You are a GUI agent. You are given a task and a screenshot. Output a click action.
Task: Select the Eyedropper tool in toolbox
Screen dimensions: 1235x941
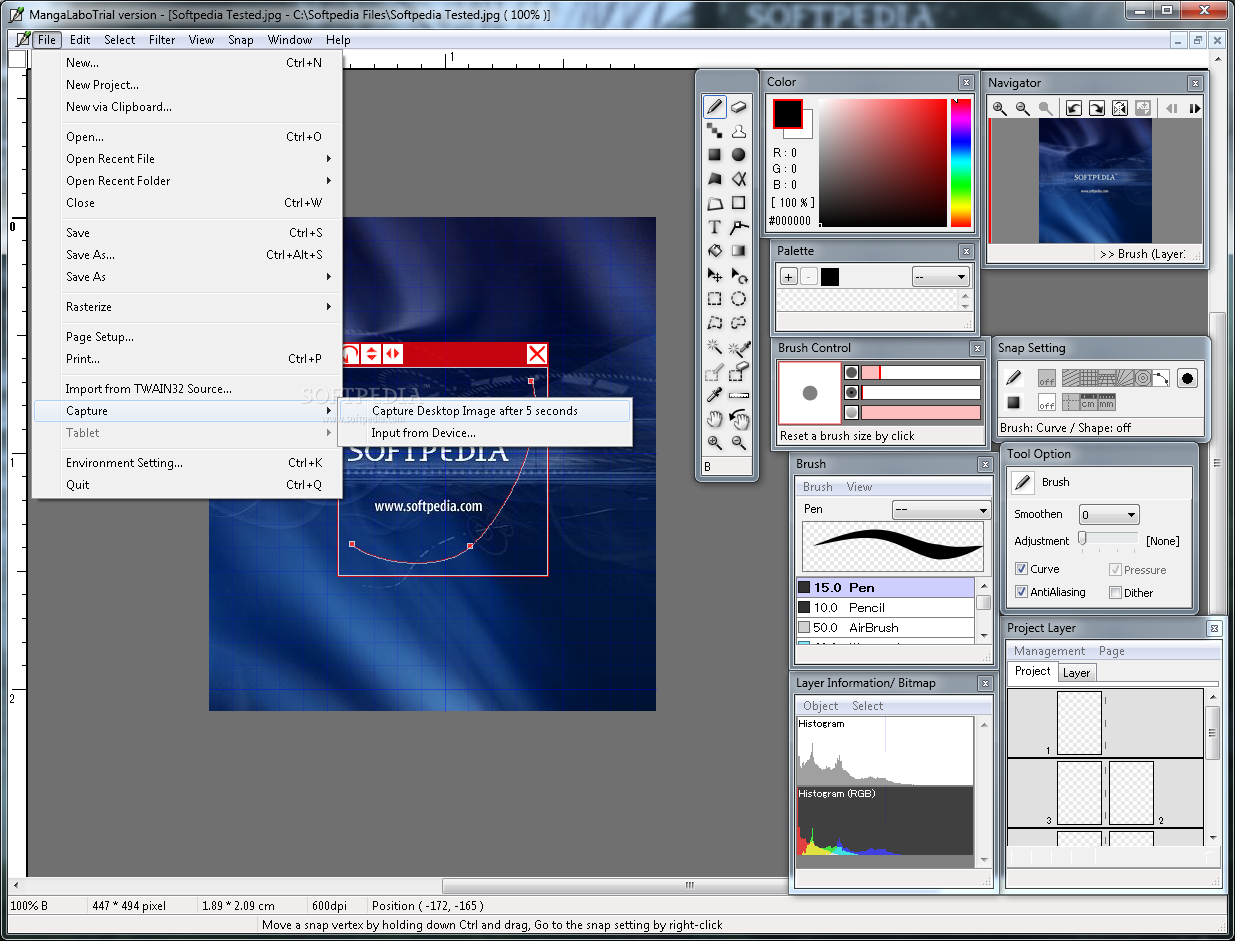click(714, 395)
